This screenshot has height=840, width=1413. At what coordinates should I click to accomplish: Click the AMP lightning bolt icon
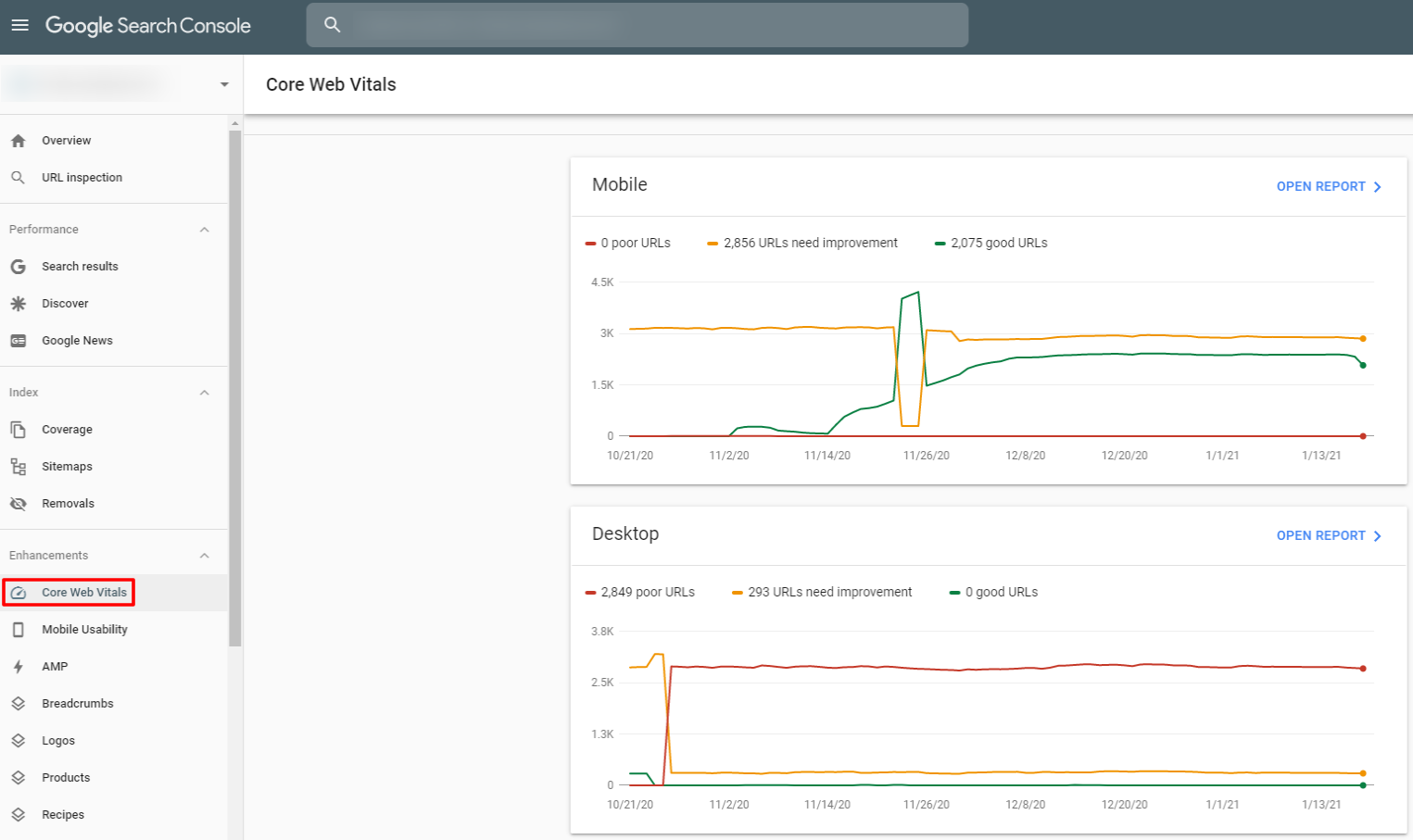(x=18, y=667)
